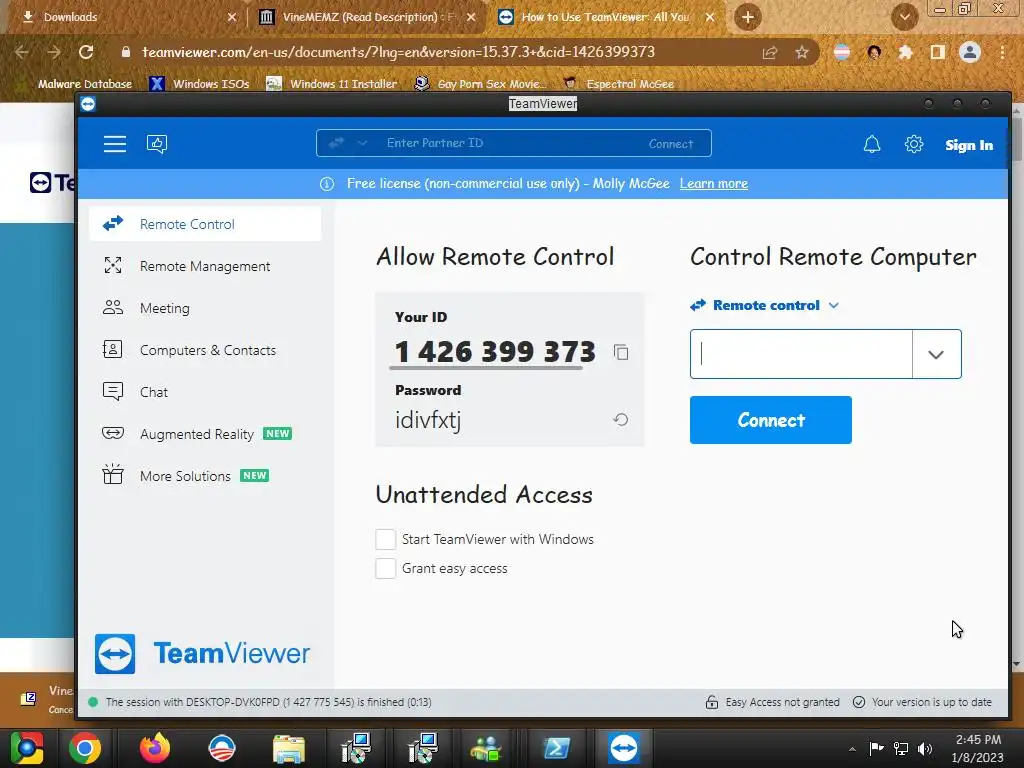1024x768 pixels.
Task: Enable Start TeamViewer with Windows
Action: pos(385,539)
